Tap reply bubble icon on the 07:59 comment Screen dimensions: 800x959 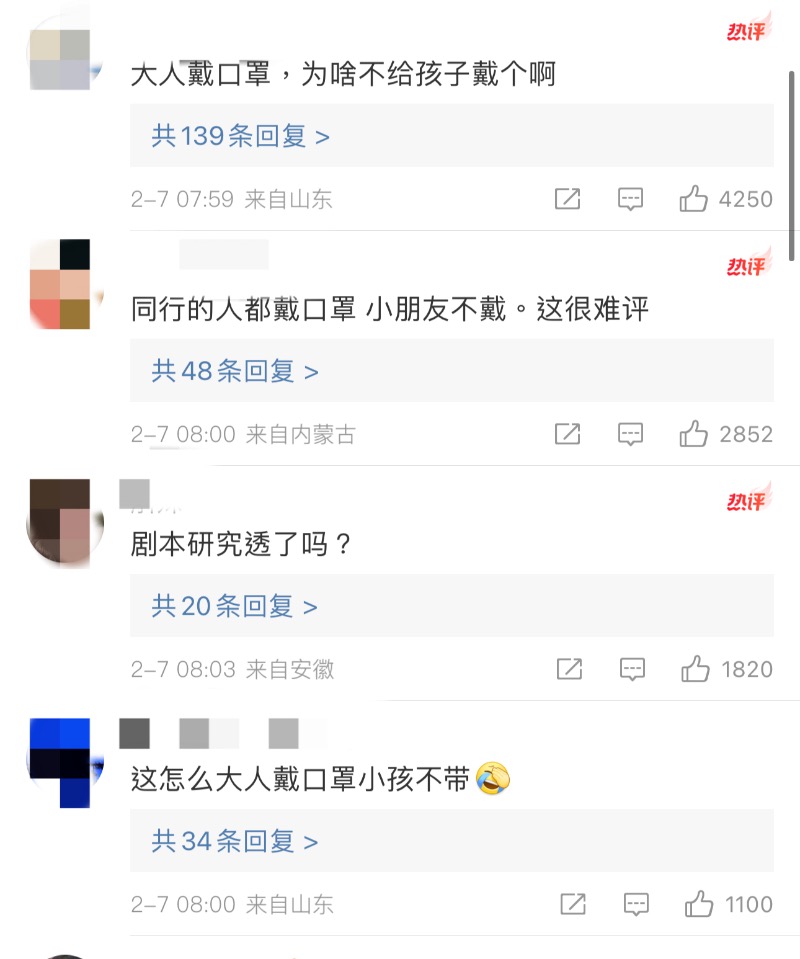pyautogui.click(x=630, y=199)
